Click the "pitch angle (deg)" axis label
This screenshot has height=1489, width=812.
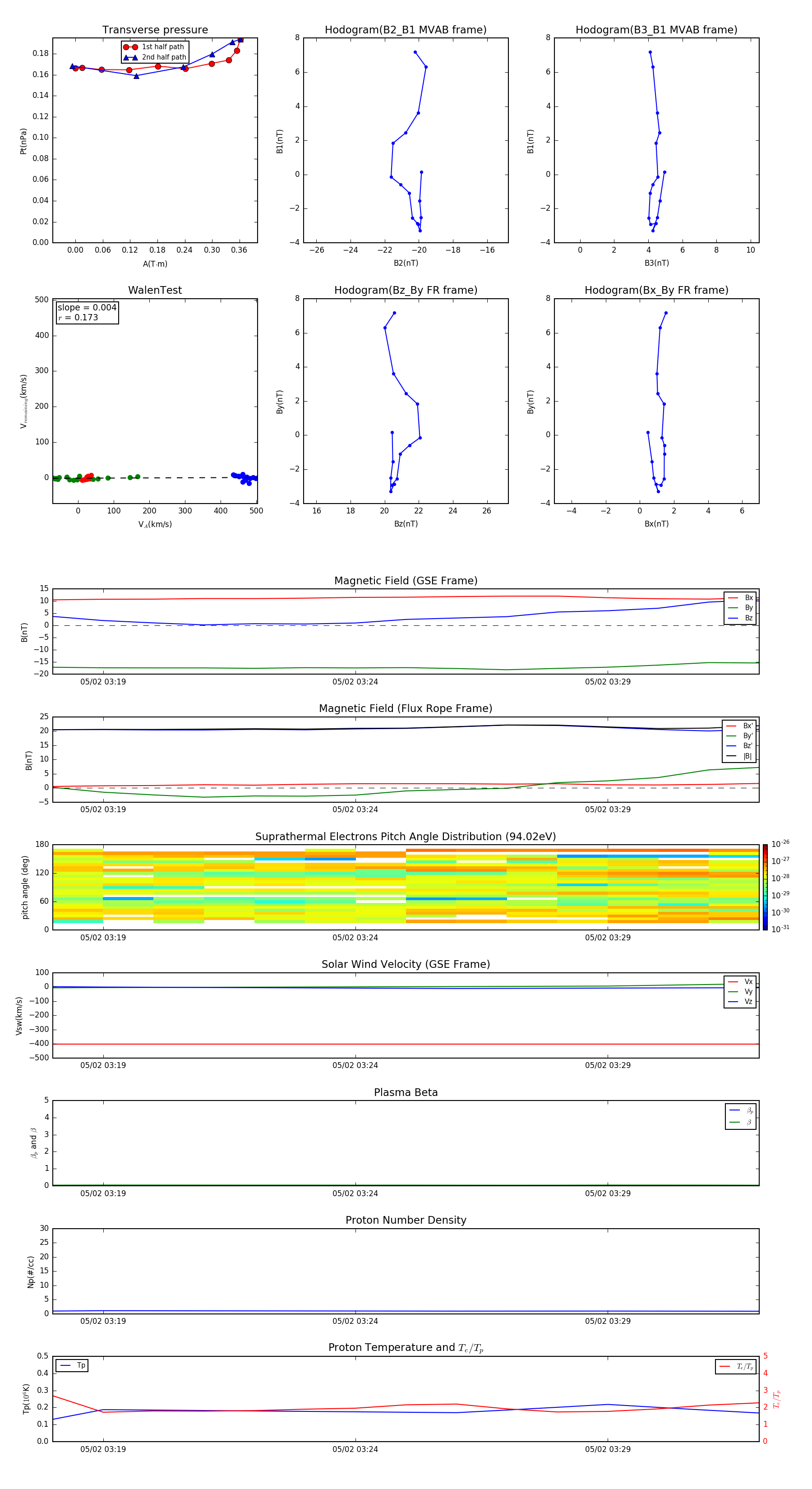[25, 887]
